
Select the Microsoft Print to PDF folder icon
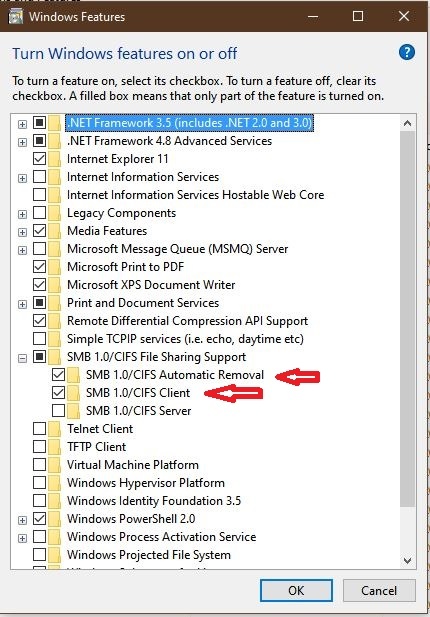pyautogui.click(x=55, y=267)
